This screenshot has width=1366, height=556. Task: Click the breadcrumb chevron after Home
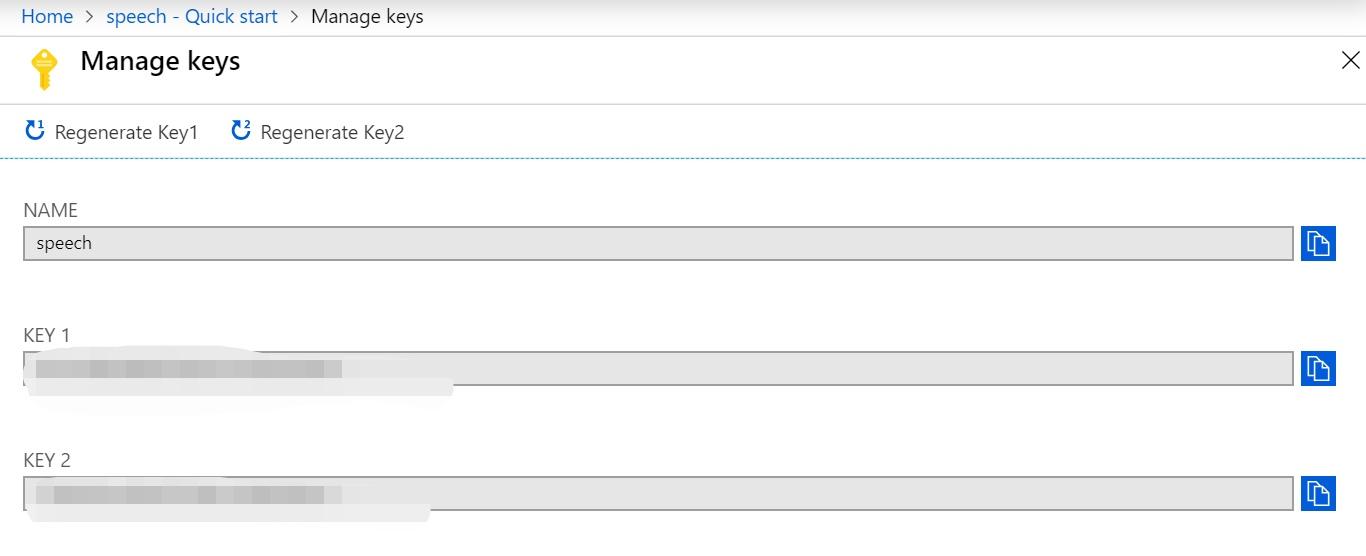pos(90,17)
